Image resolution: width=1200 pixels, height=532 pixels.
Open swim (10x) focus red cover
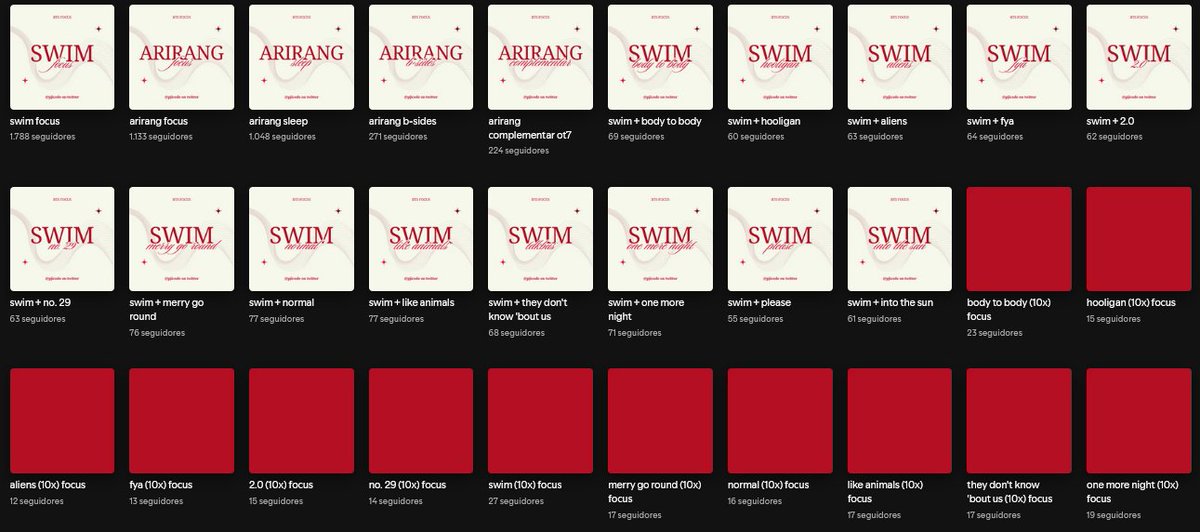coord(540,421)
